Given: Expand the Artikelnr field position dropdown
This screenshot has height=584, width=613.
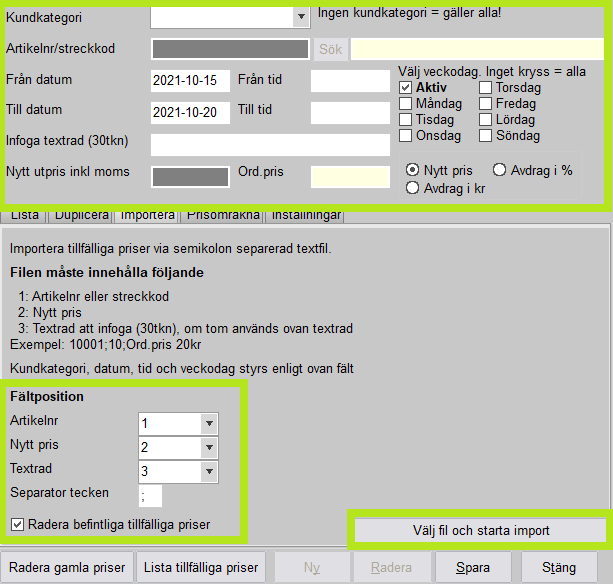Looking at the screenshot, I should tap(208, 423).
